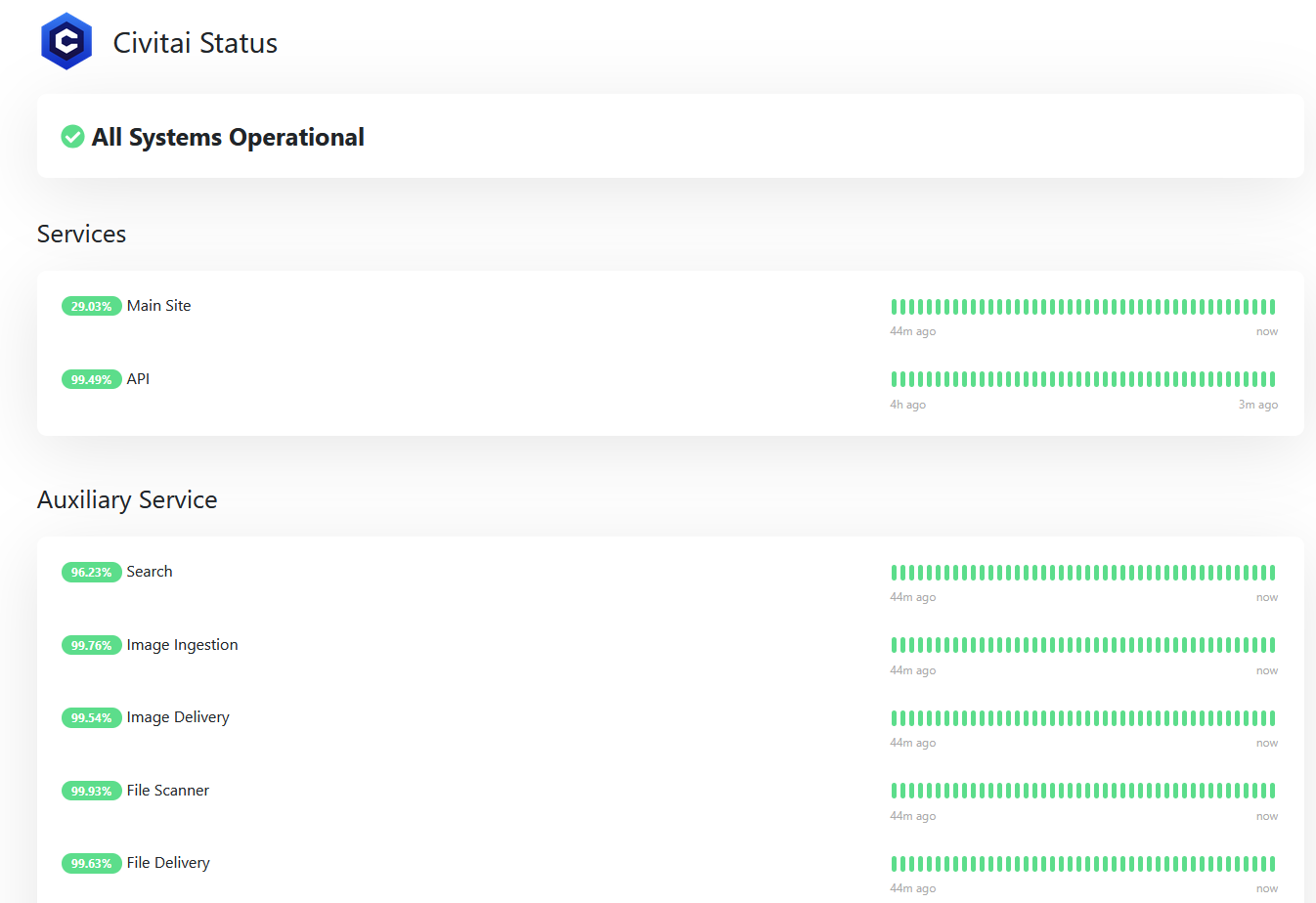Select the Image Ingestion service name

point(183,645)
